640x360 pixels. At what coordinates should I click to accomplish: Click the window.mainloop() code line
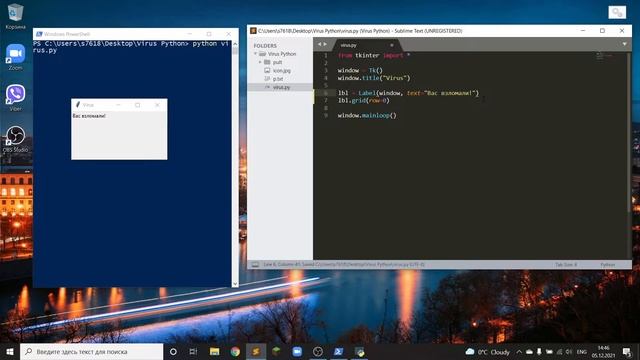(x=367, y=116)
